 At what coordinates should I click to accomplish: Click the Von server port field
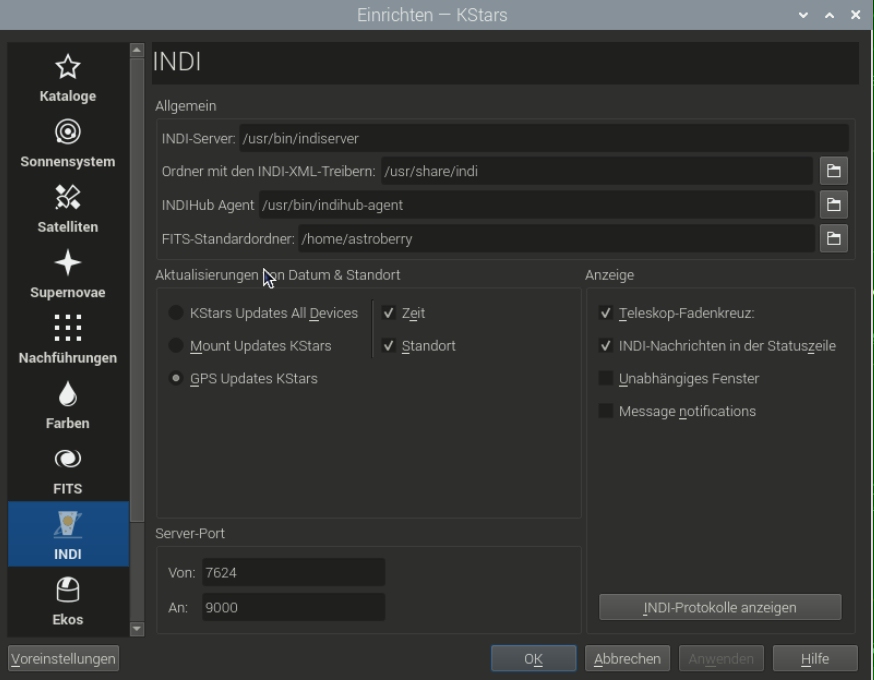point(293,572)
